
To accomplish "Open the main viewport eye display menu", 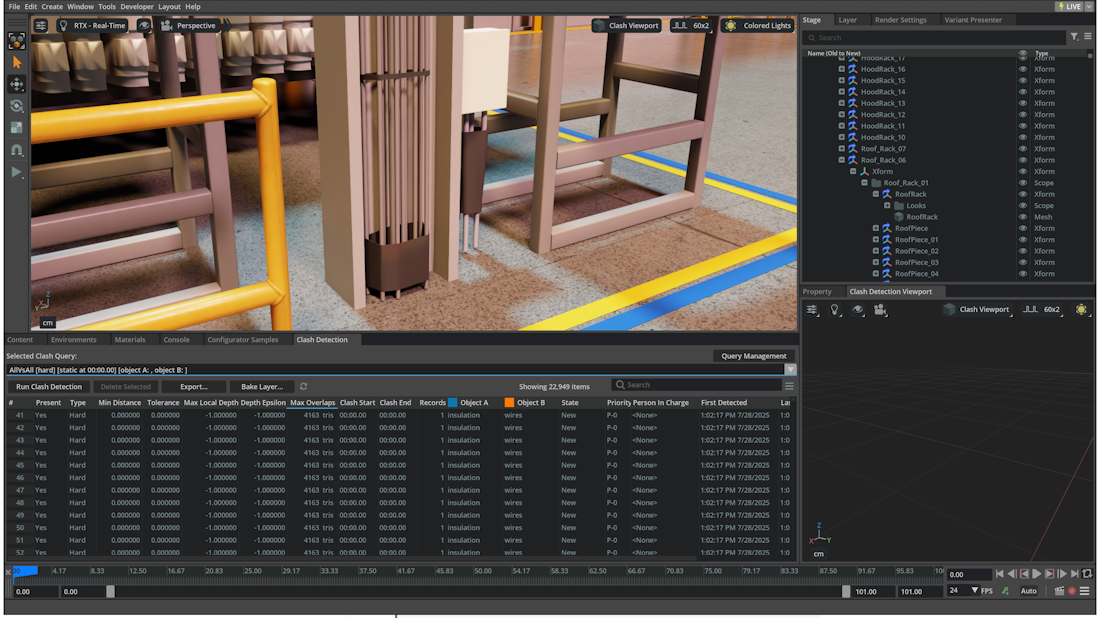I will click(x=144, y=25).
